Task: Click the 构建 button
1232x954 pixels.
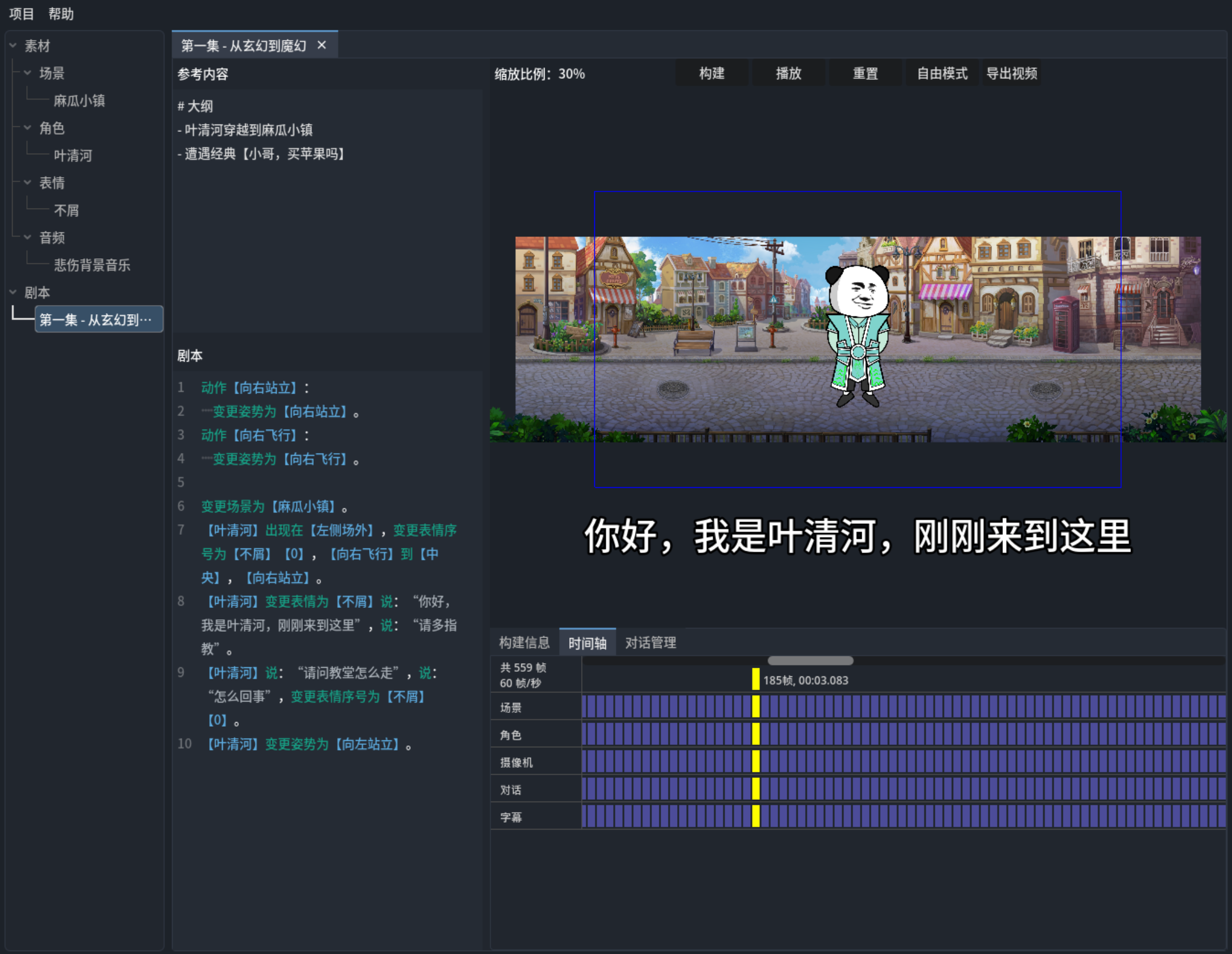Action: 711,74
